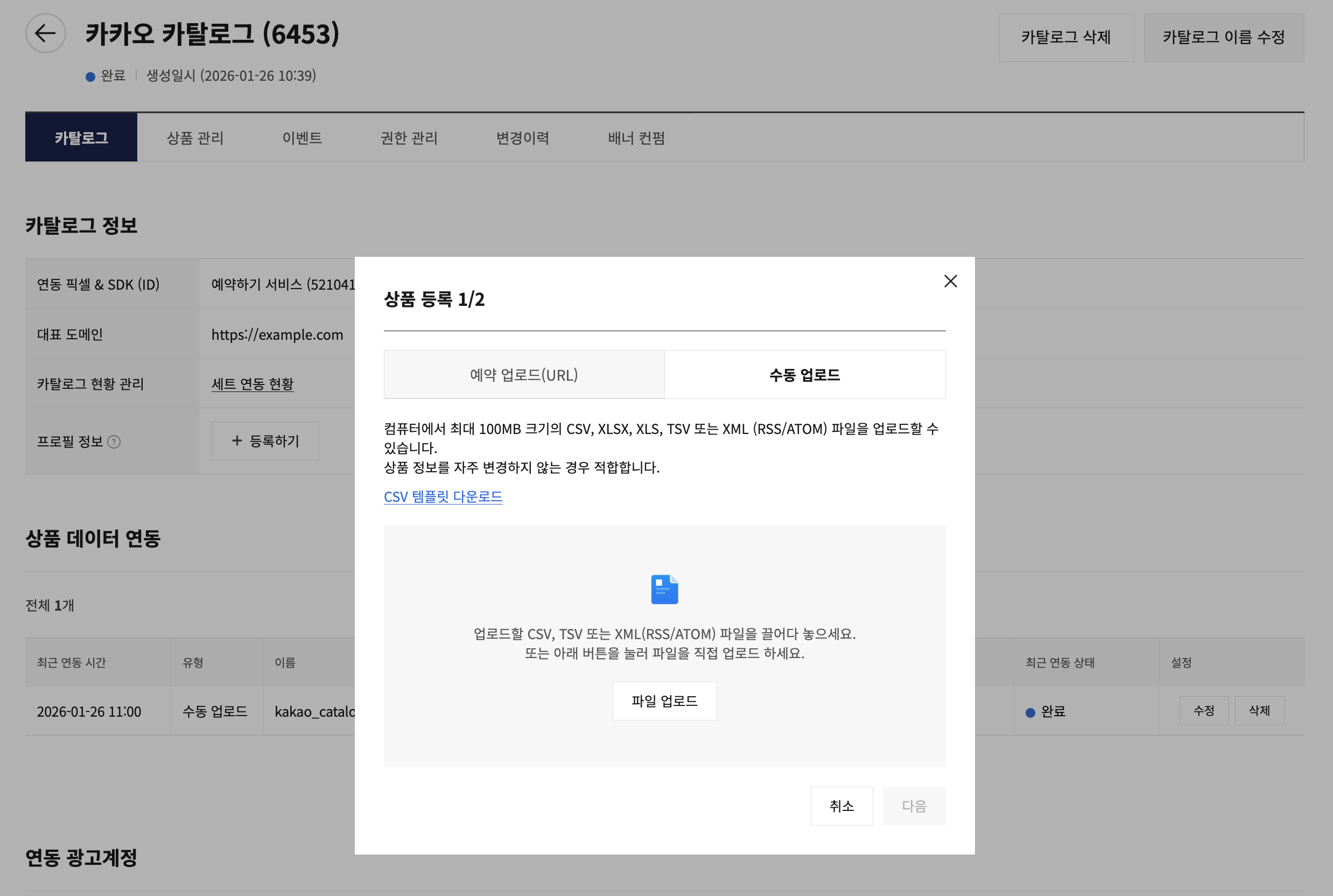Click 취소 to cancel registration
The width and height of the screenshot is (1333, 896).
tap(841, 806)
